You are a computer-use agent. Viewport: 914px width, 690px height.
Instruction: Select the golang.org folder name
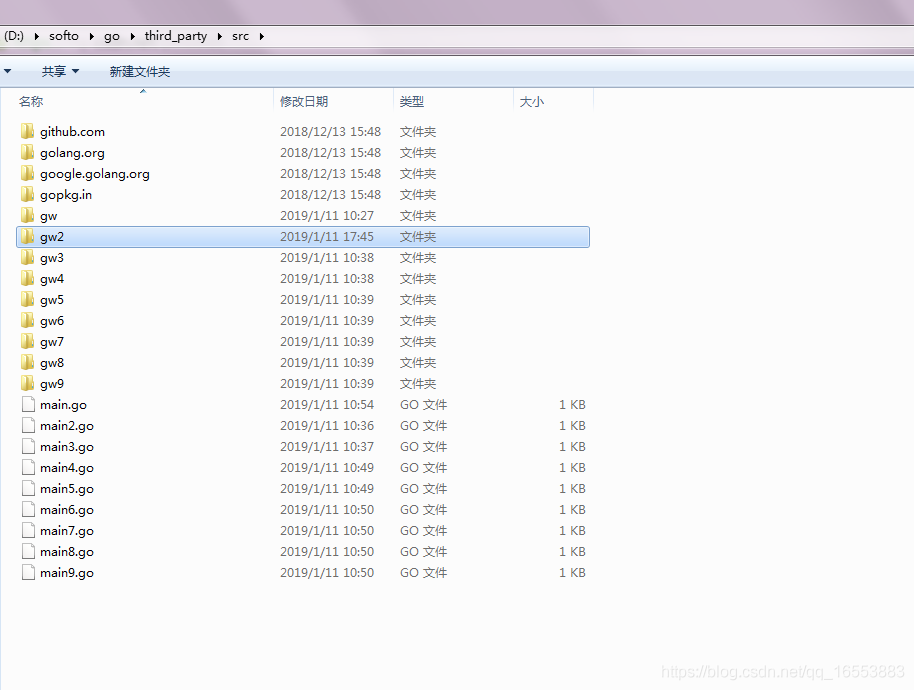coord(72,153)
